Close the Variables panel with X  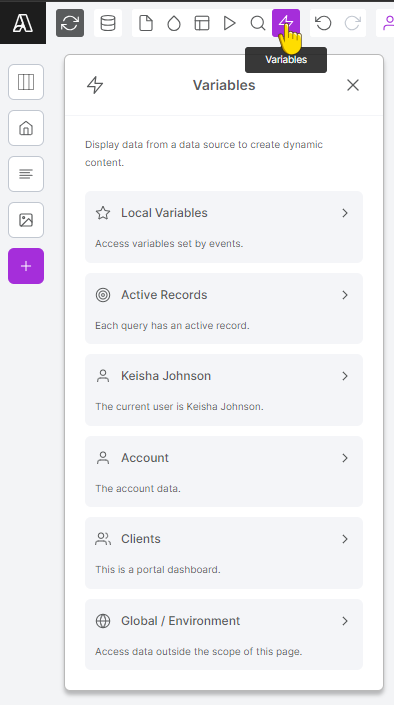tap(353, 85)
